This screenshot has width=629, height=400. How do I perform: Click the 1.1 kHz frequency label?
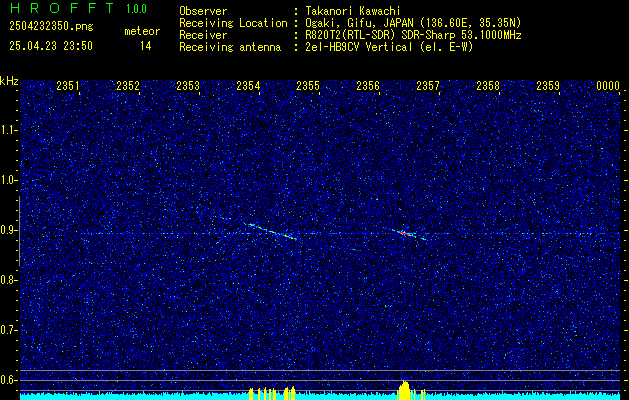8,130
